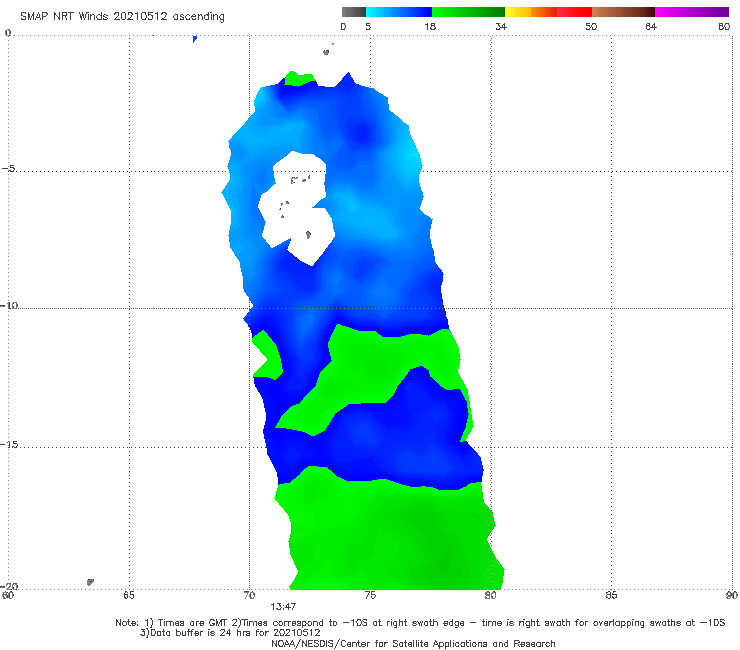Click the color bar value label 18
The image size is (740, 650).
(430, 26)
